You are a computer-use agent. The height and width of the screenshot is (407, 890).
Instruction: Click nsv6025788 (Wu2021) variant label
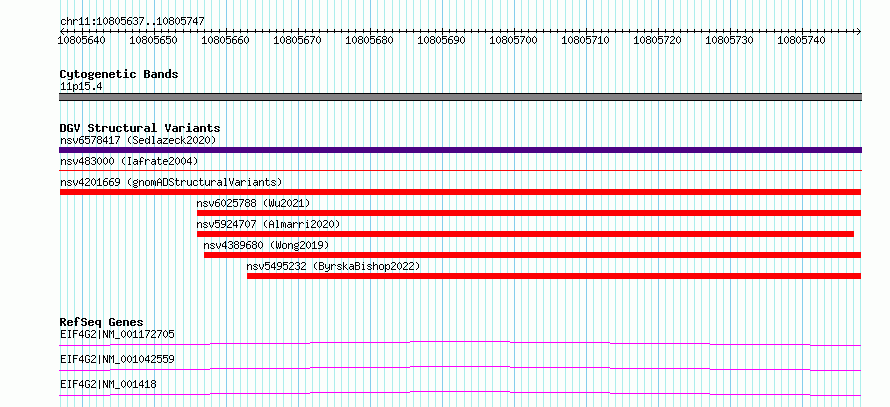point(254,203)
